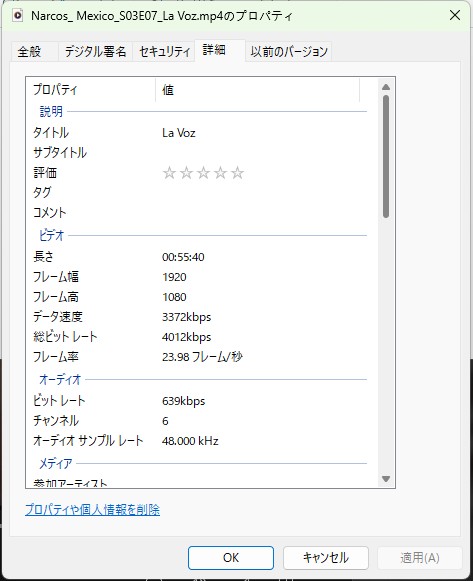473x581 pixels.
Task: Click the プロパティ column header
Action: [x=91, y=90]
